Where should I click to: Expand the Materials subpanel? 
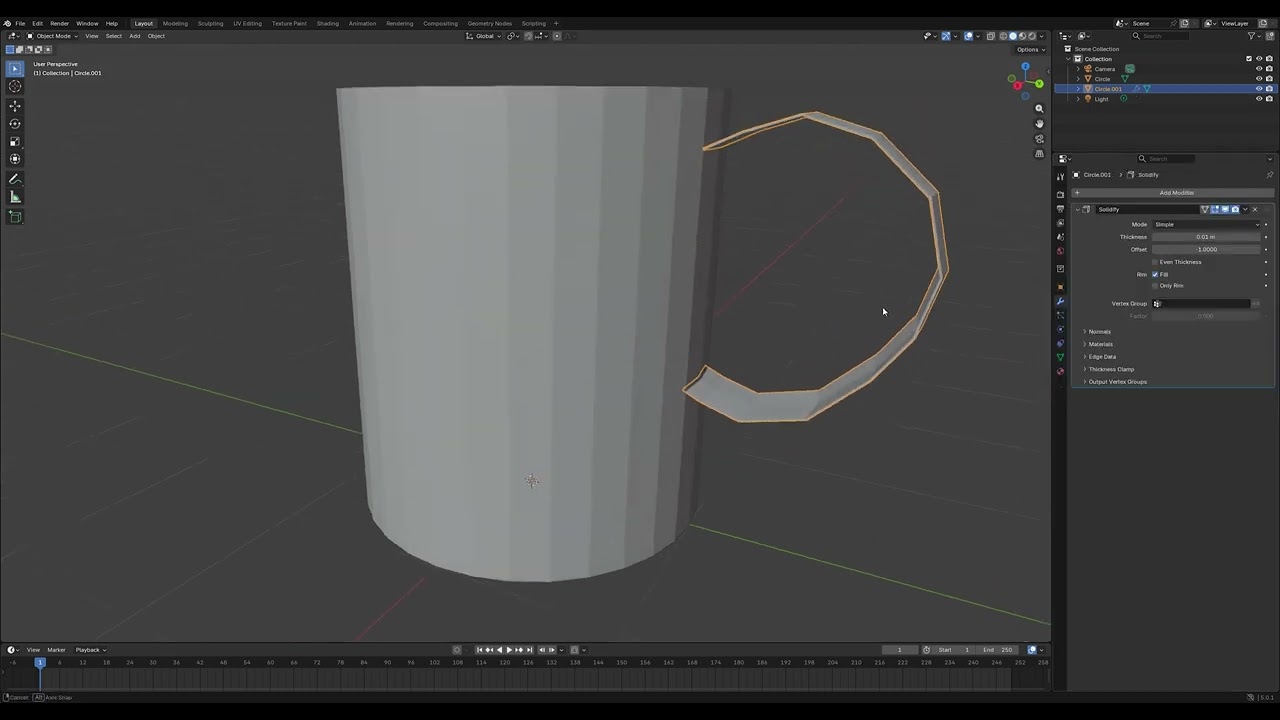[x=1100, y=344]
